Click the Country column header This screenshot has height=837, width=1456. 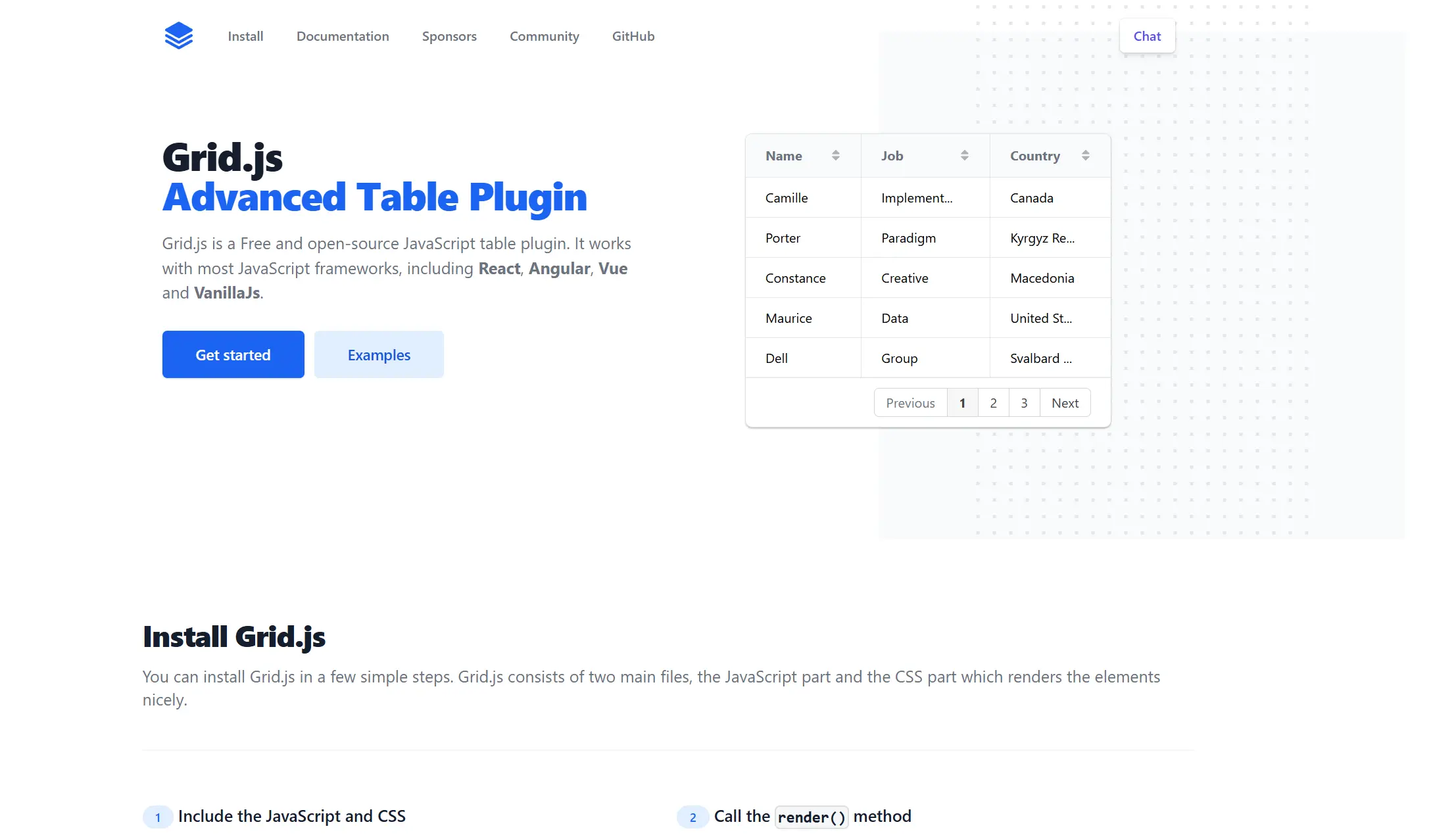click(x=1050, y=156)
